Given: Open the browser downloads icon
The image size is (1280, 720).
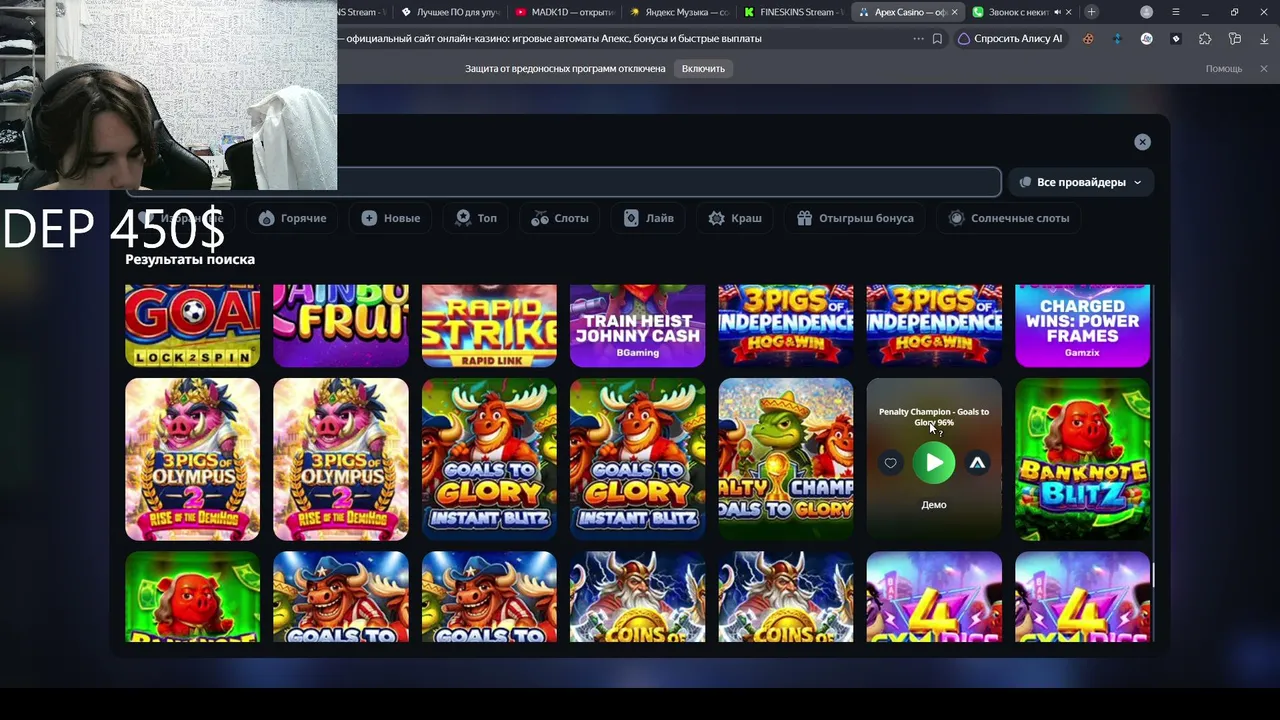Looking at the screenshot, I should (x=1264, y=39).
